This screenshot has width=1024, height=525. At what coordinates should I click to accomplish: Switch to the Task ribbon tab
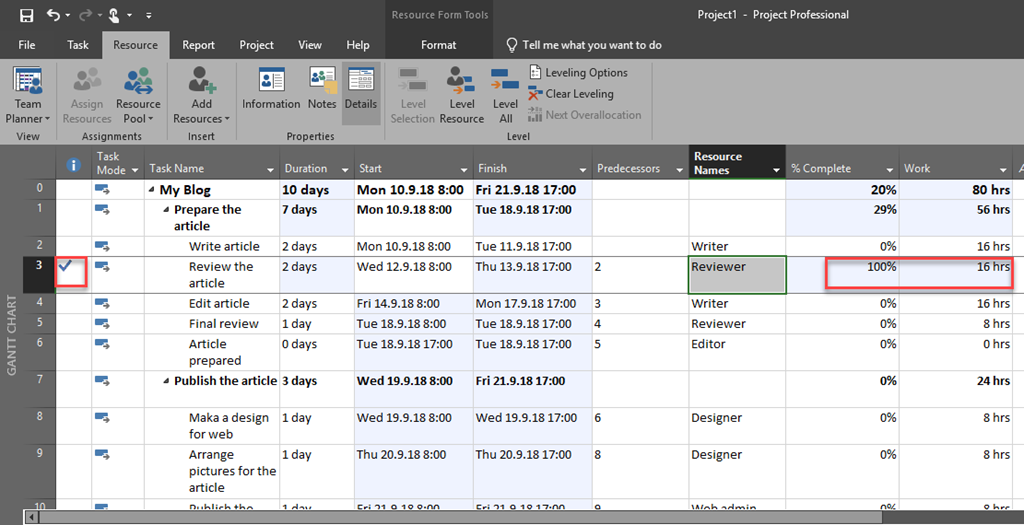78,45
